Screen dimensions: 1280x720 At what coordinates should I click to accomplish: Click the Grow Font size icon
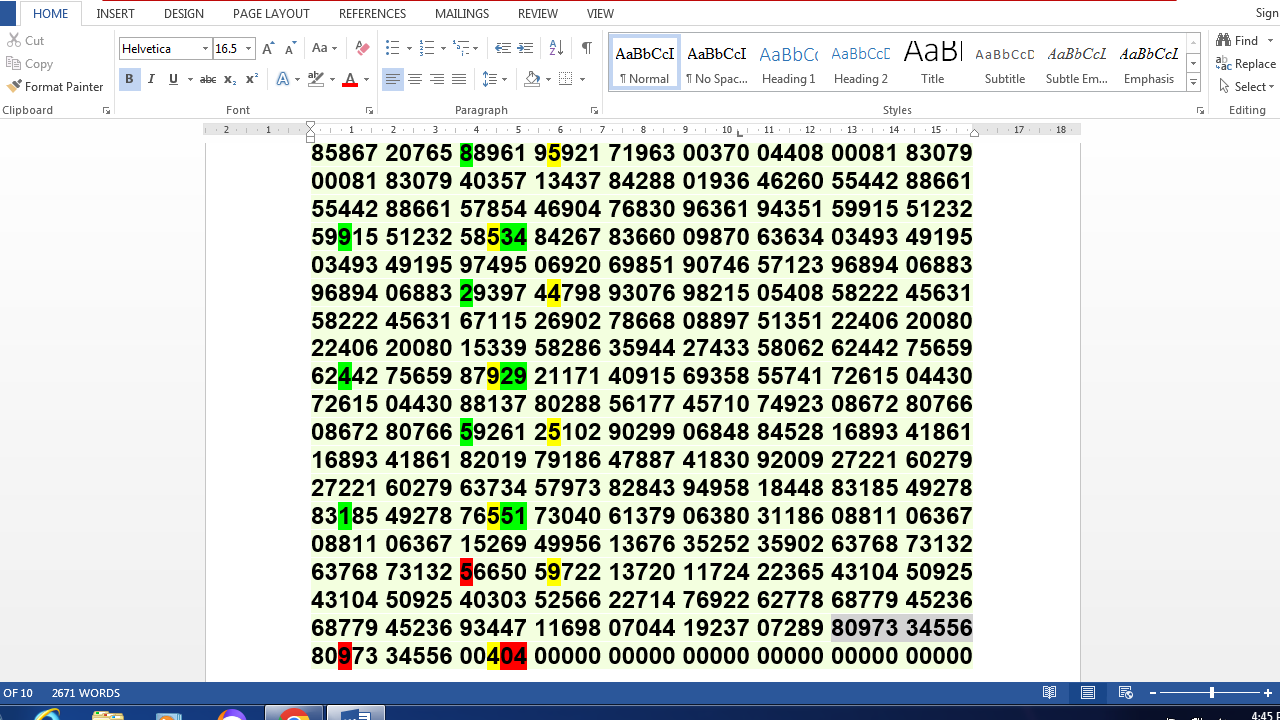pos(267,48)
